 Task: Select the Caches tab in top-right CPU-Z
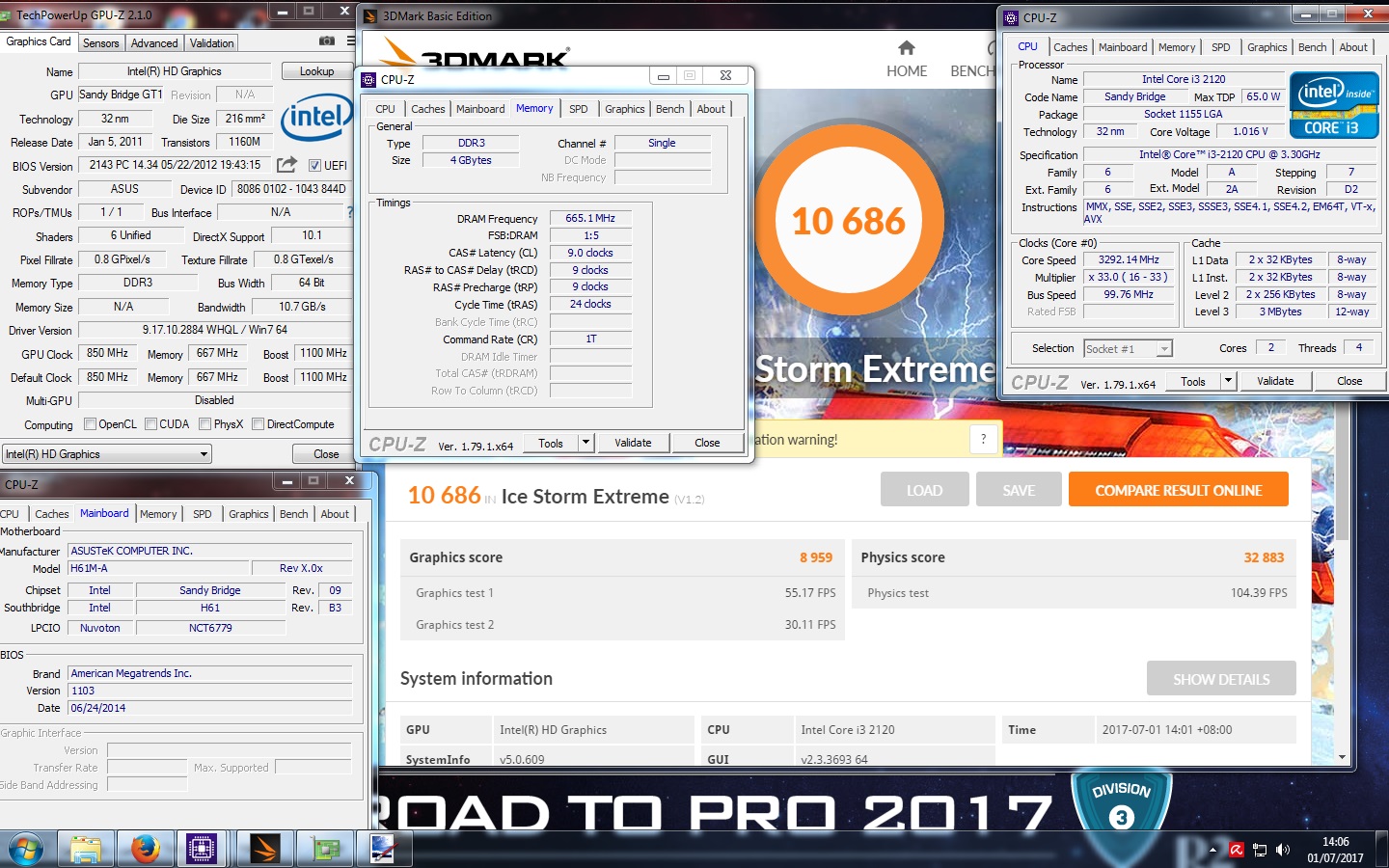pos(1070,47)
